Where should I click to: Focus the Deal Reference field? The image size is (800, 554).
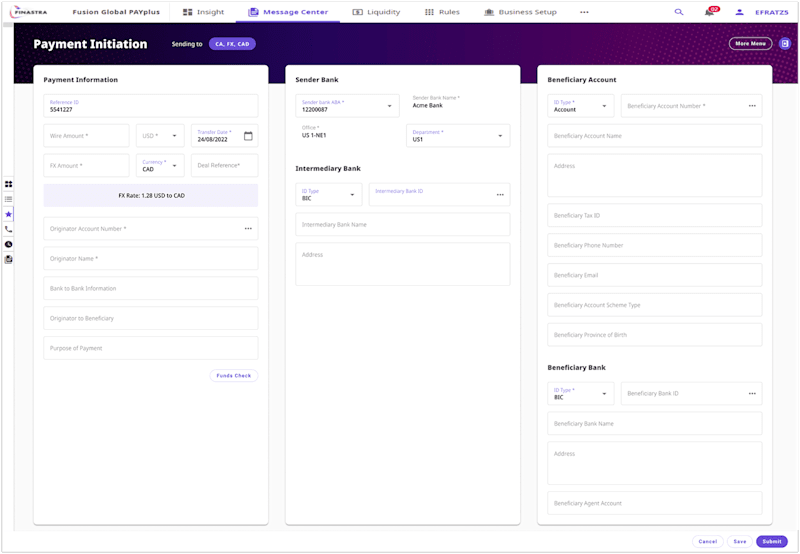[224, 165]
